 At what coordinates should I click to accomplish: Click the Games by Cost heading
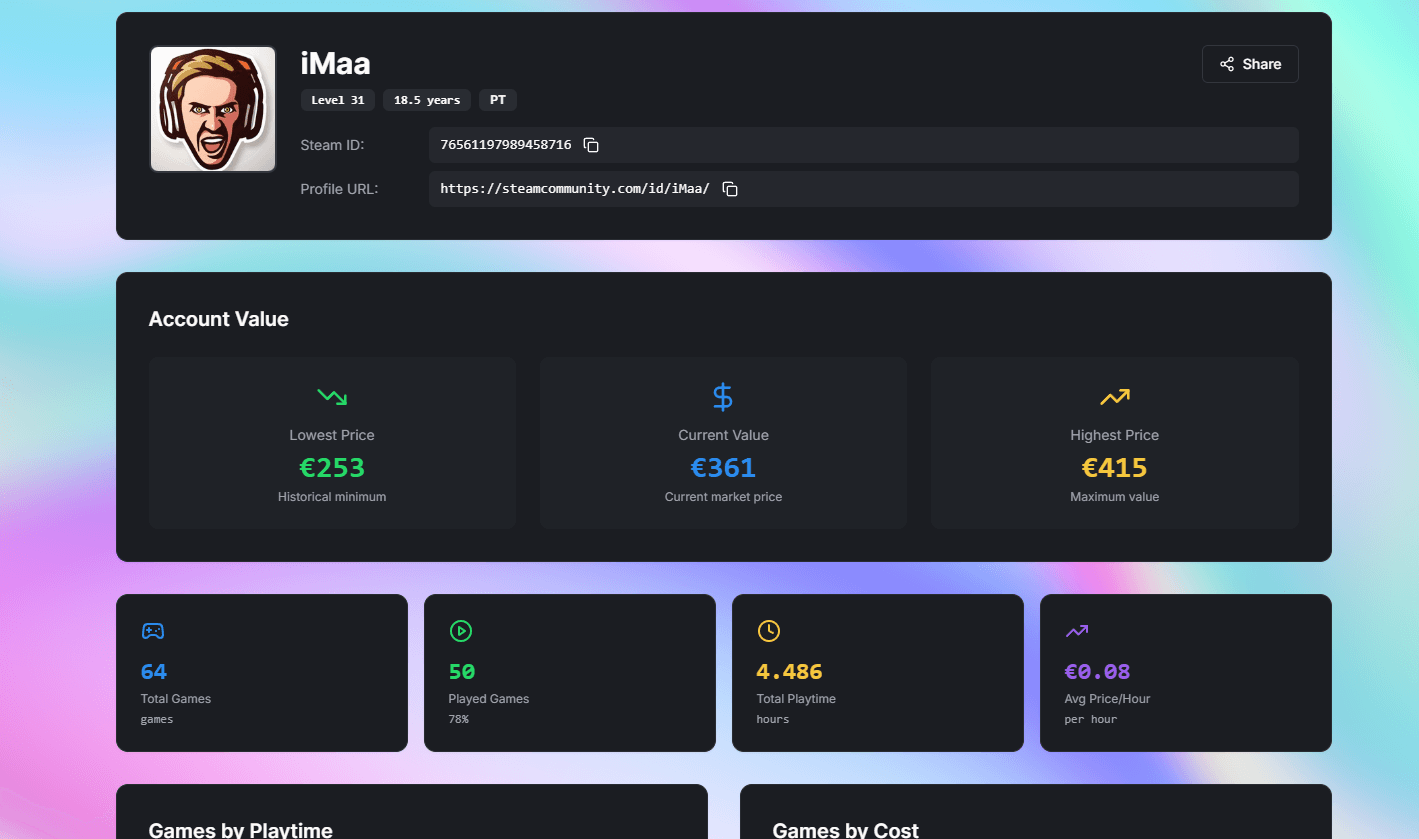click(845, 829)
